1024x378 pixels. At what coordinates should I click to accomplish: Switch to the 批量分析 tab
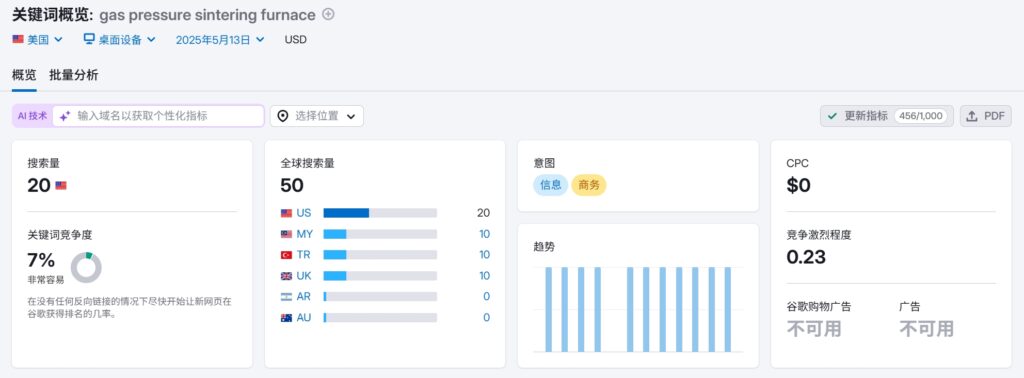(x=74, y=75)
